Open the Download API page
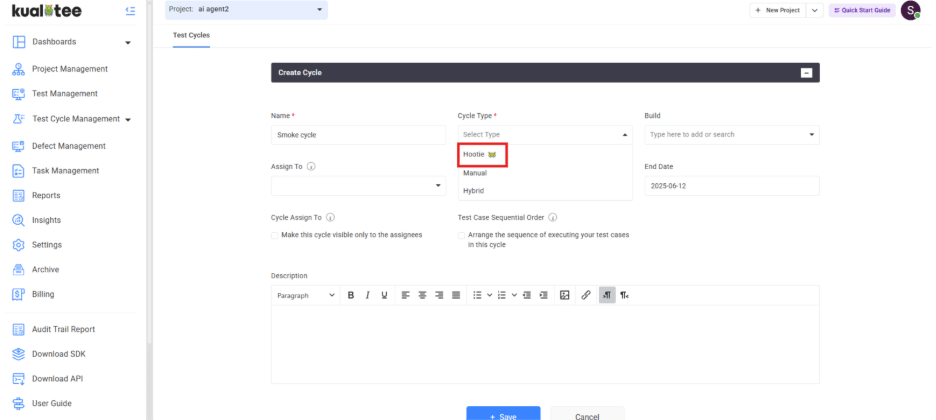This screenshot has width=936, height=420. click(x=57, y=379)
